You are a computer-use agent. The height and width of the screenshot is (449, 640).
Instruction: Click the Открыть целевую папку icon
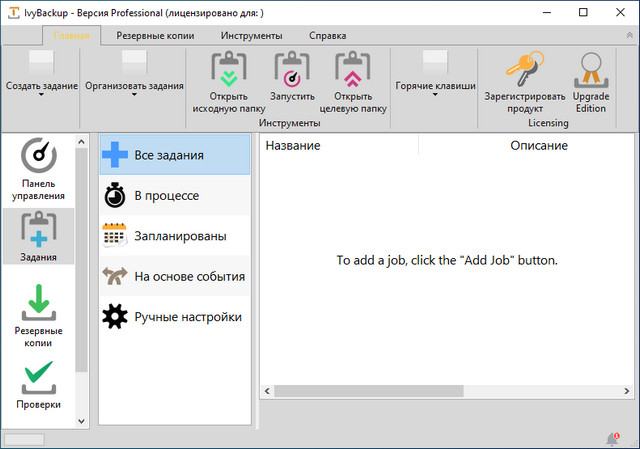click(353, 72)
